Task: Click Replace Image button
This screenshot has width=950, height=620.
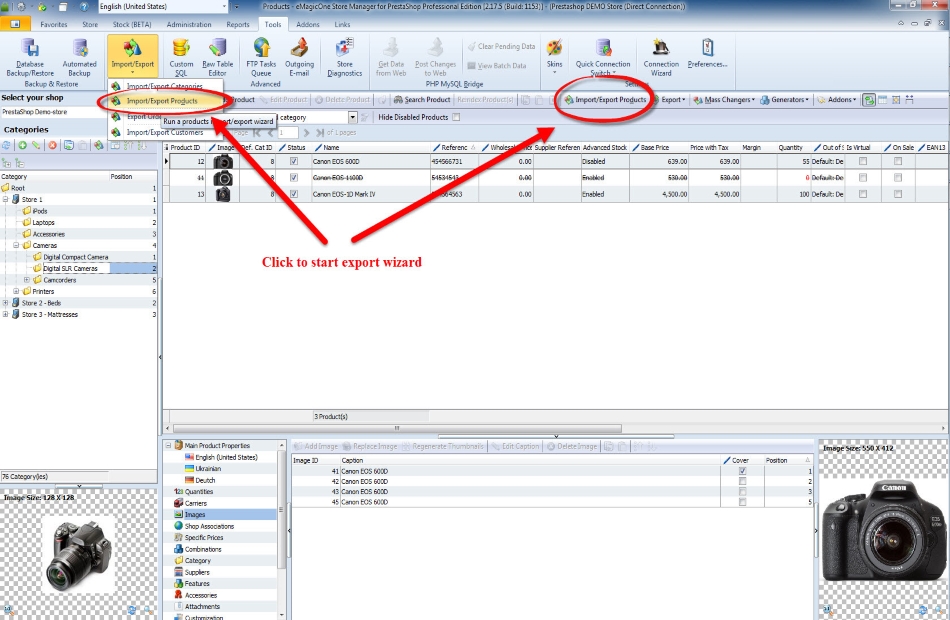Action: pos(370,446)
